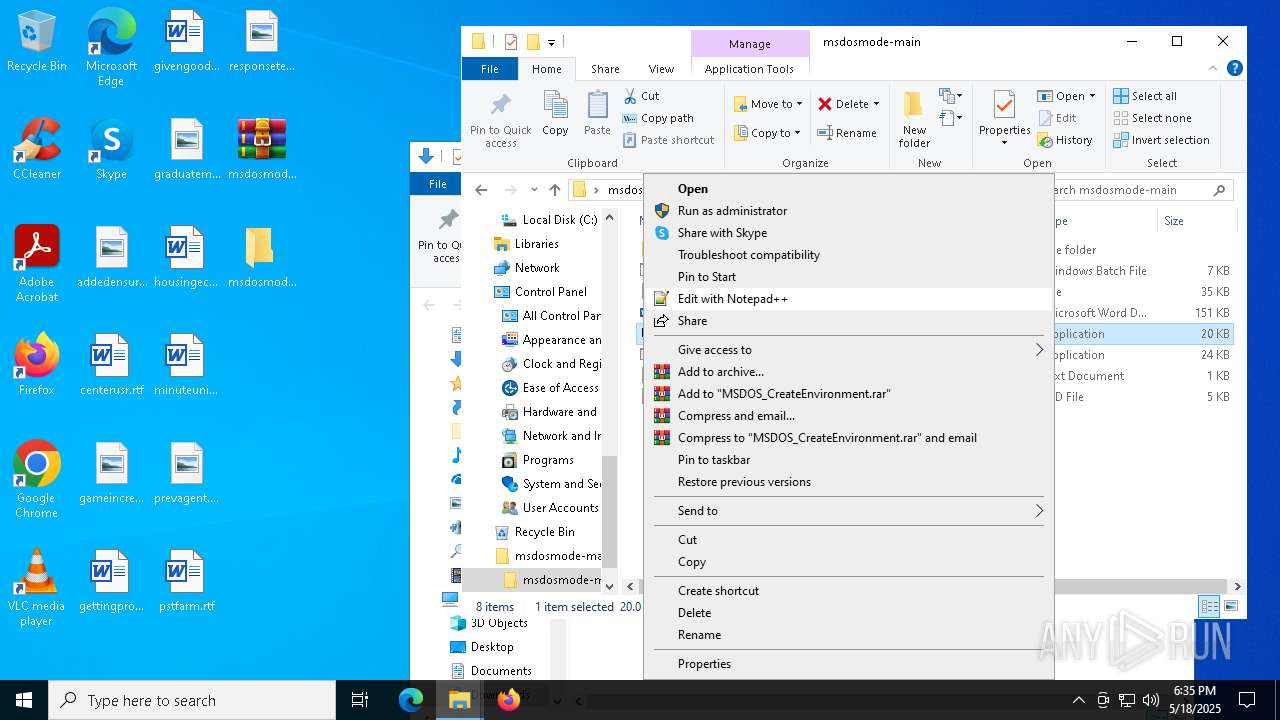Expand the Open dropdown in ribbon
1280x720 pixels.
[x=1092, y=96]
